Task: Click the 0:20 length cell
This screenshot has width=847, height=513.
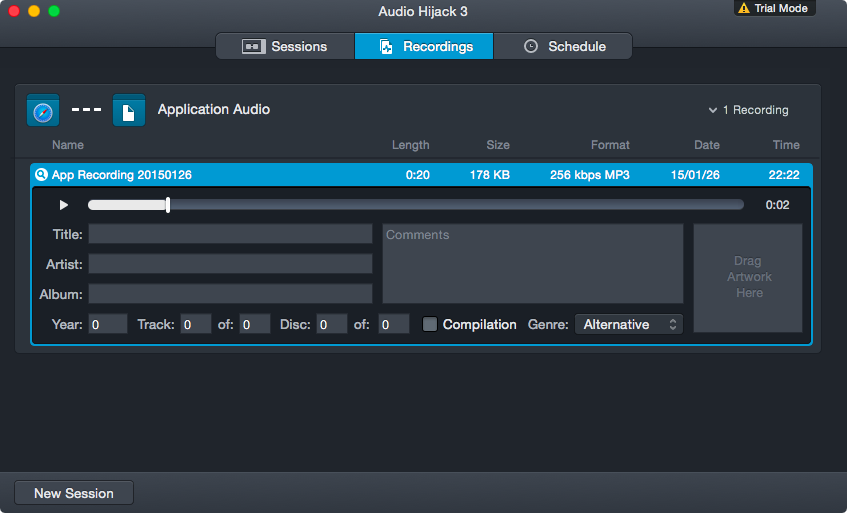Action: (x=418, y=175)
